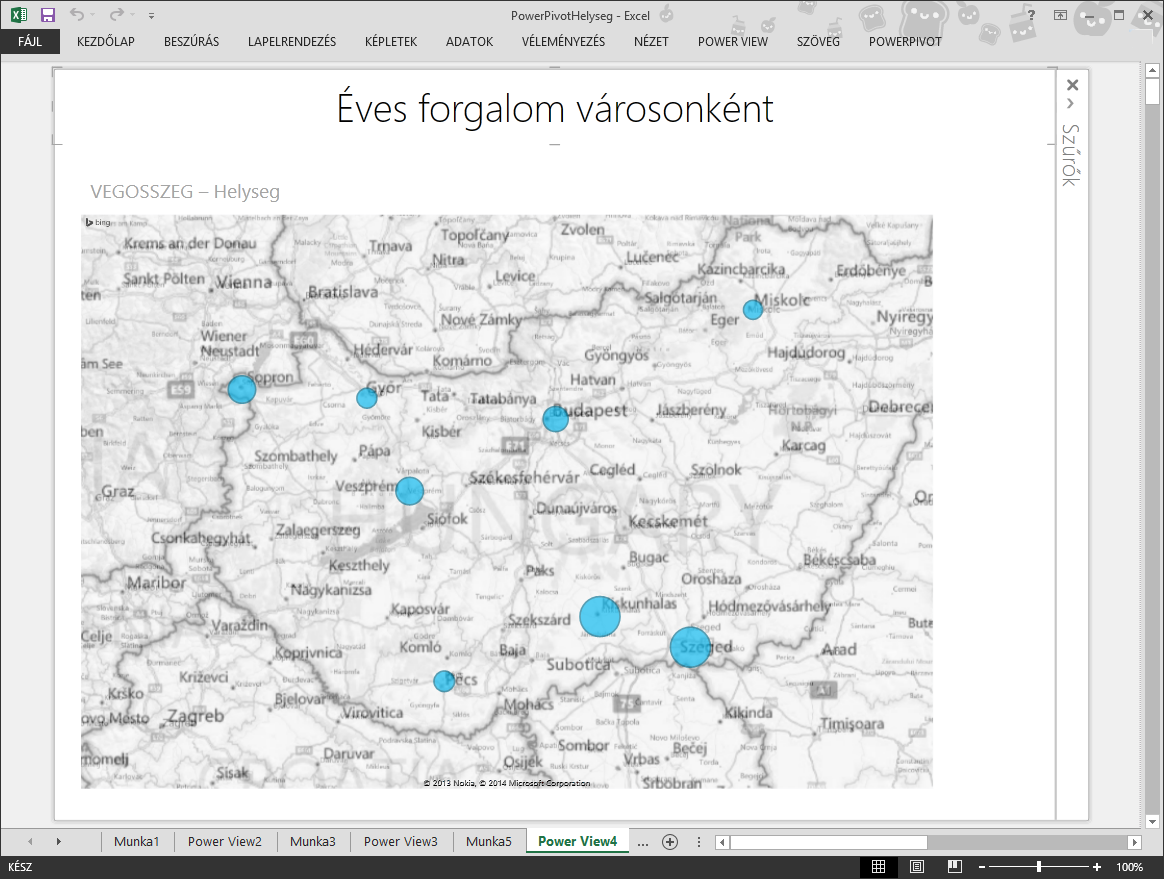1164x879 pixels.
Task: Open Excel Help question mark icon
Action: point(1030,15)
